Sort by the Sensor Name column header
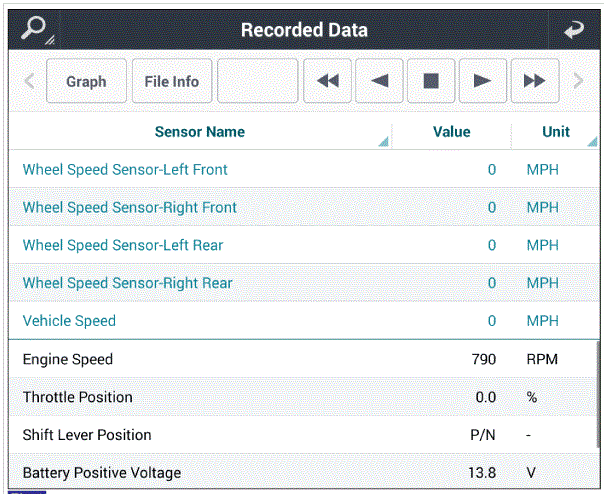Viewport: 604px width, 494px height. pos(200,132)
